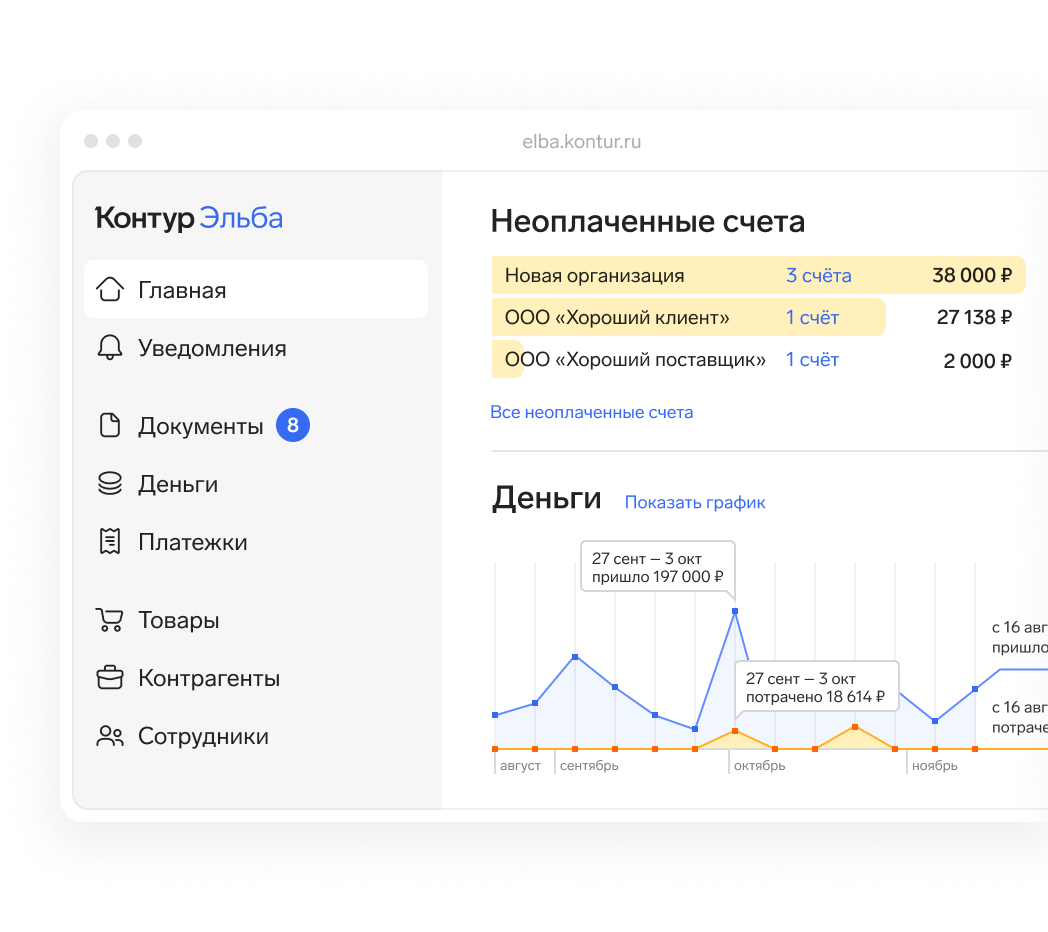
Task: Click the coins icon for Деньги
Action: (x=110, y=484)
